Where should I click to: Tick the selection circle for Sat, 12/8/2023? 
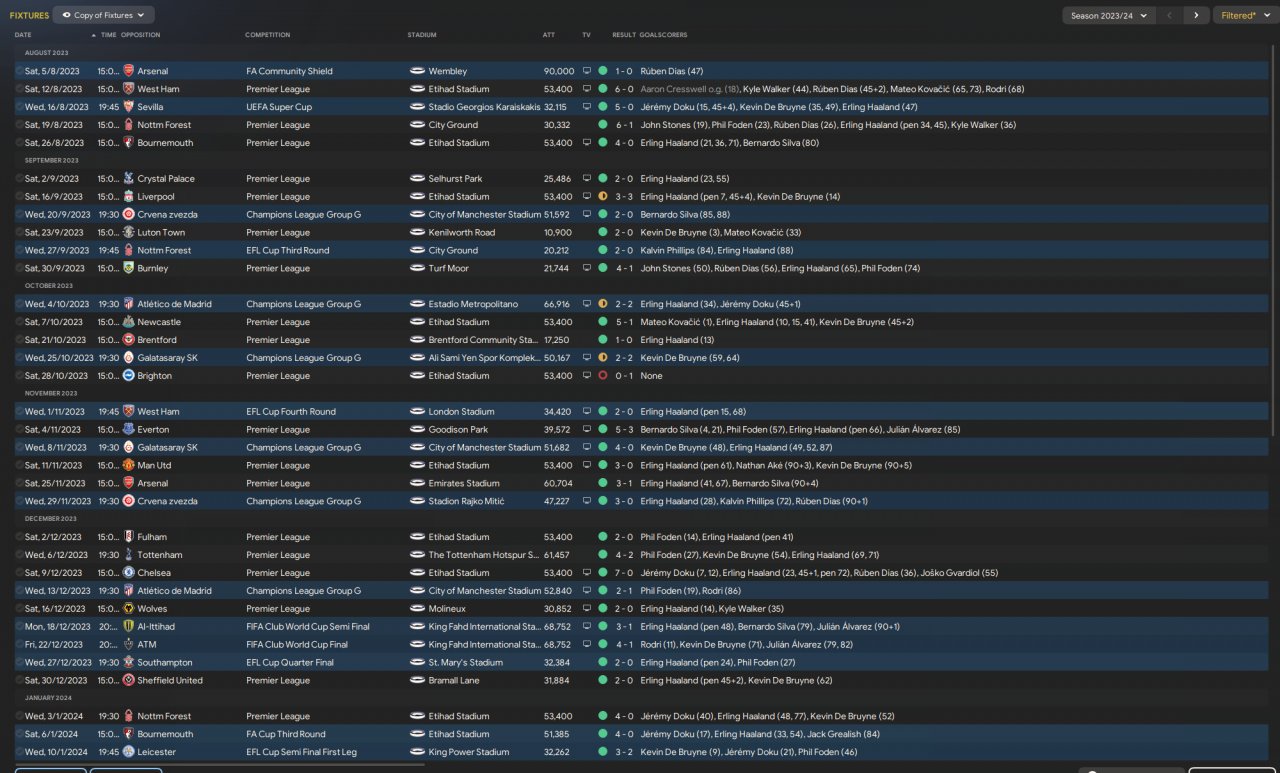point(19,89)
